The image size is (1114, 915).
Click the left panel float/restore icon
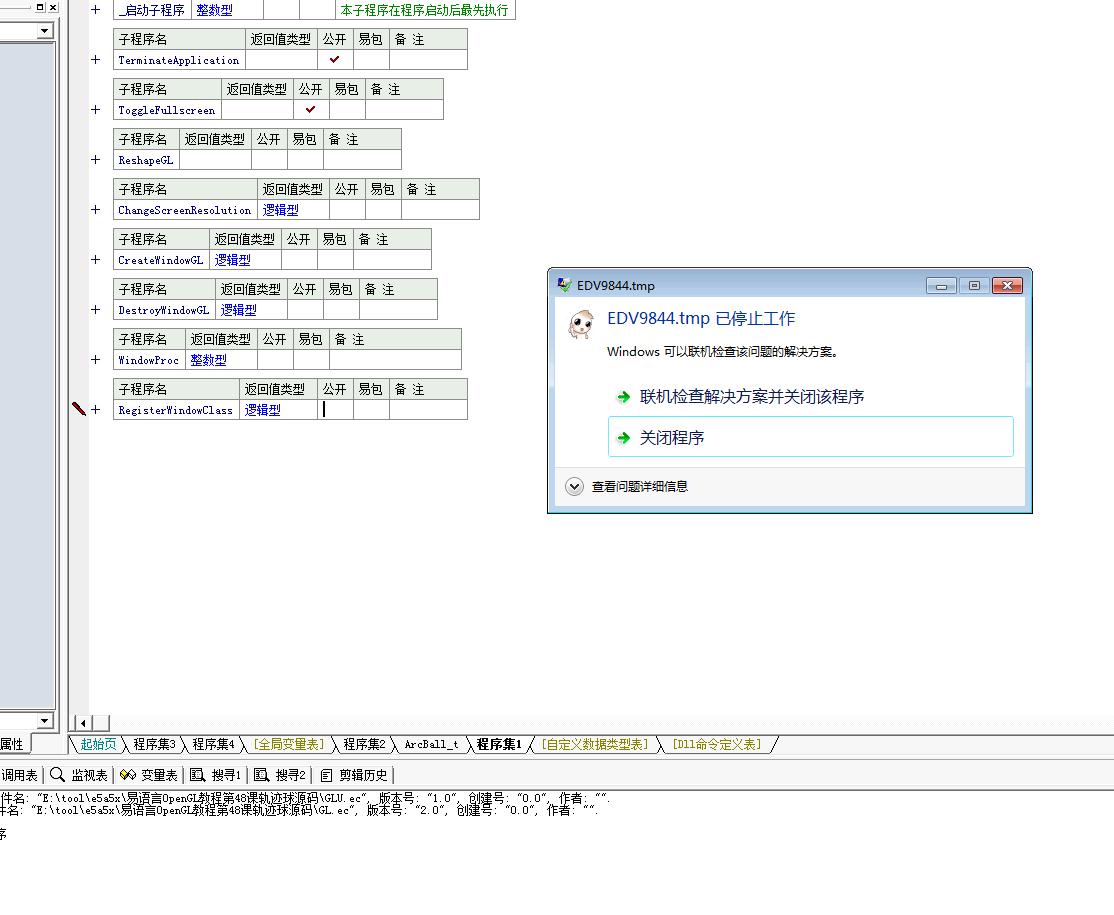click(41, 7)
